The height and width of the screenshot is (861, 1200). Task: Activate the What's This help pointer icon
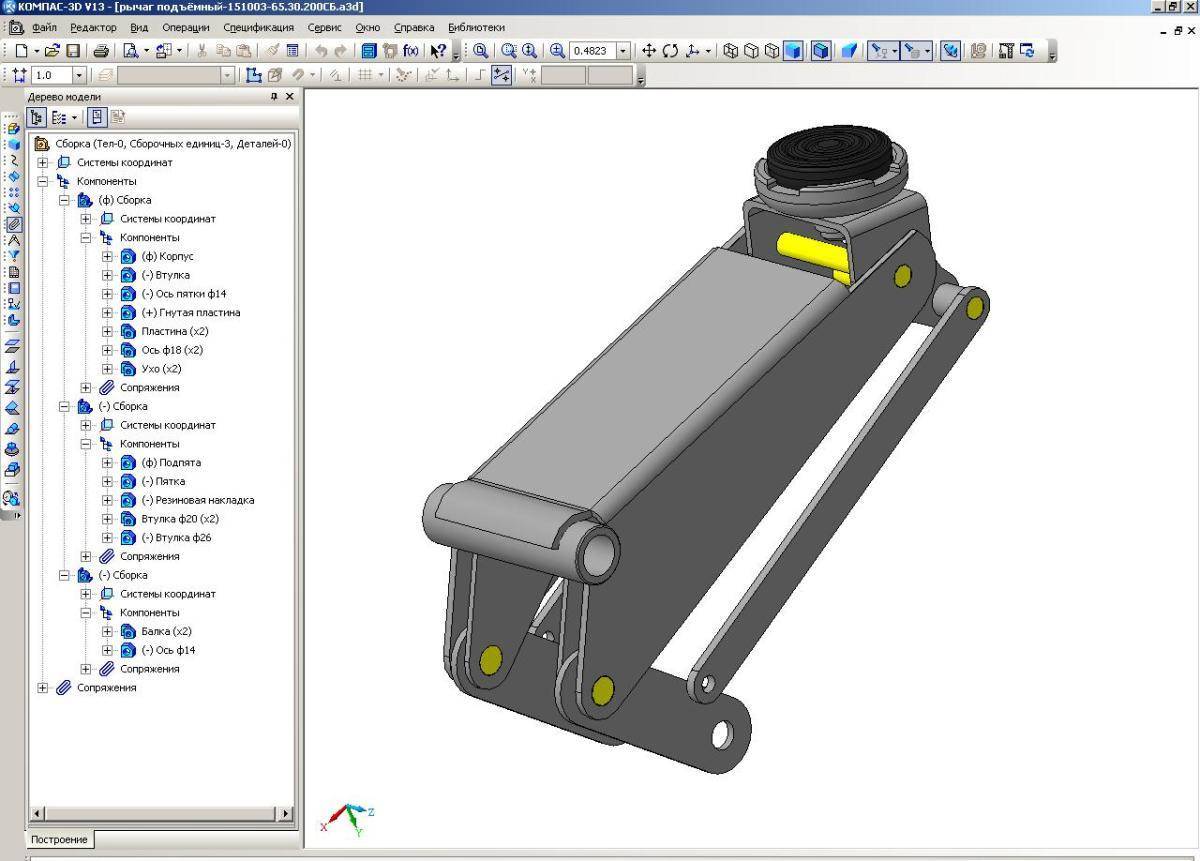(438, 50)
